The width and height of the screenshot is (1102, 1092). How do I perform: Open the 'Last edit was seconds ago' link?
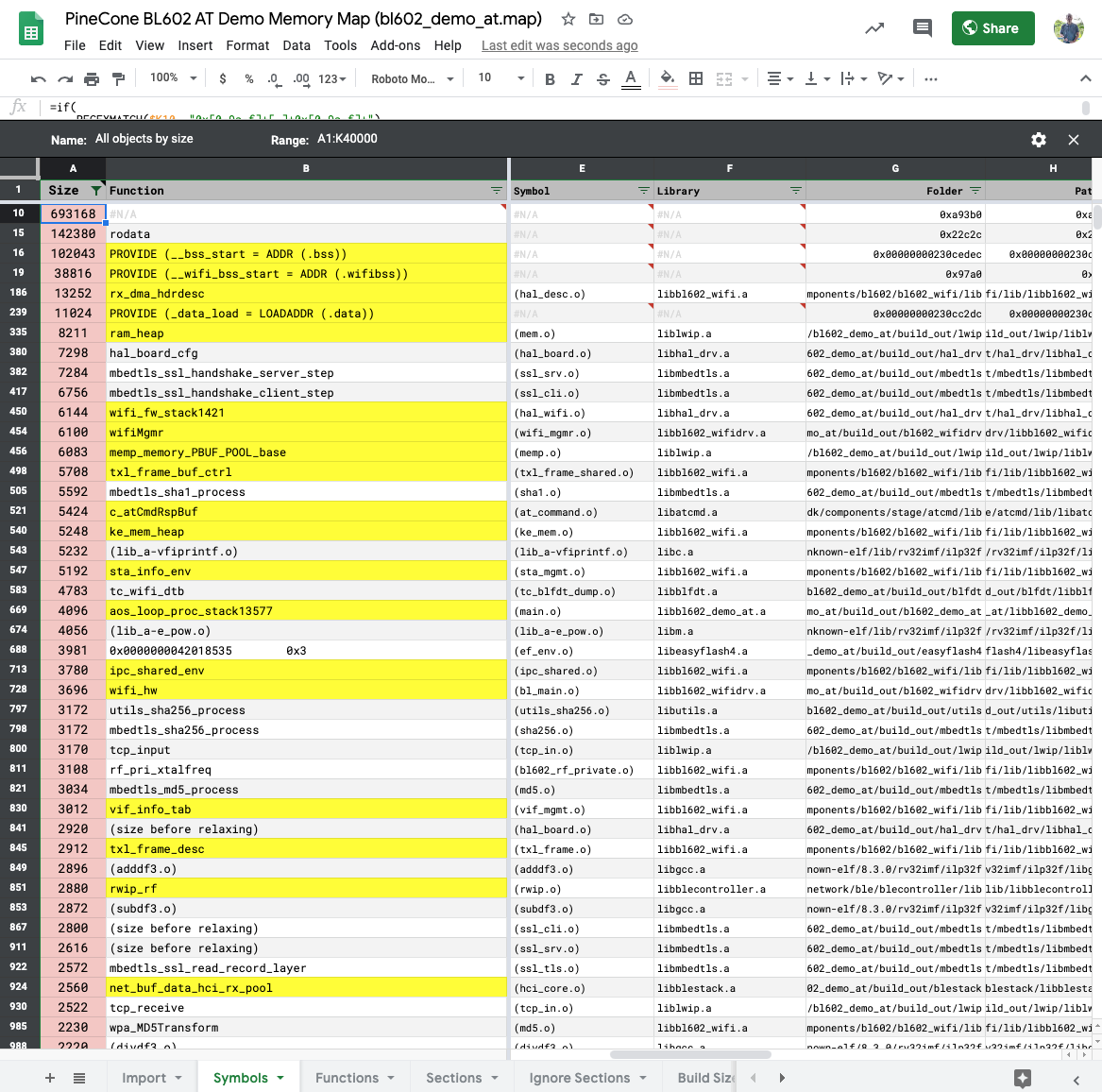(559, 45)
